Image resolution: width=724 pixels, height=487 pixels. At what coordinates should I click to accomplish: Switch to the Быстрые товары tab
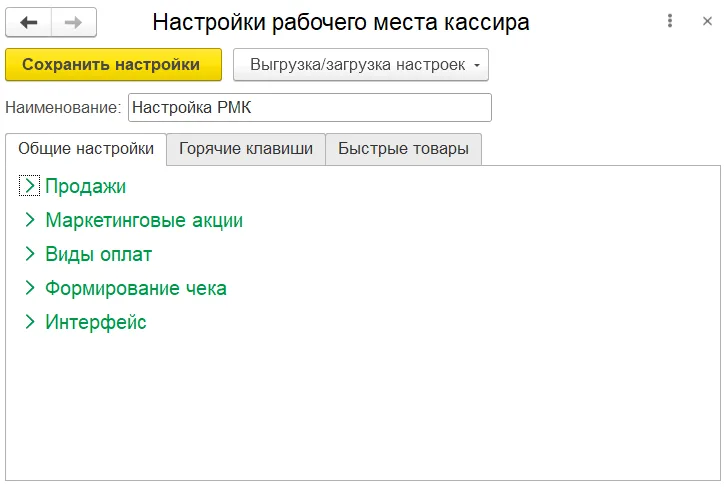(x=404, y=149)
